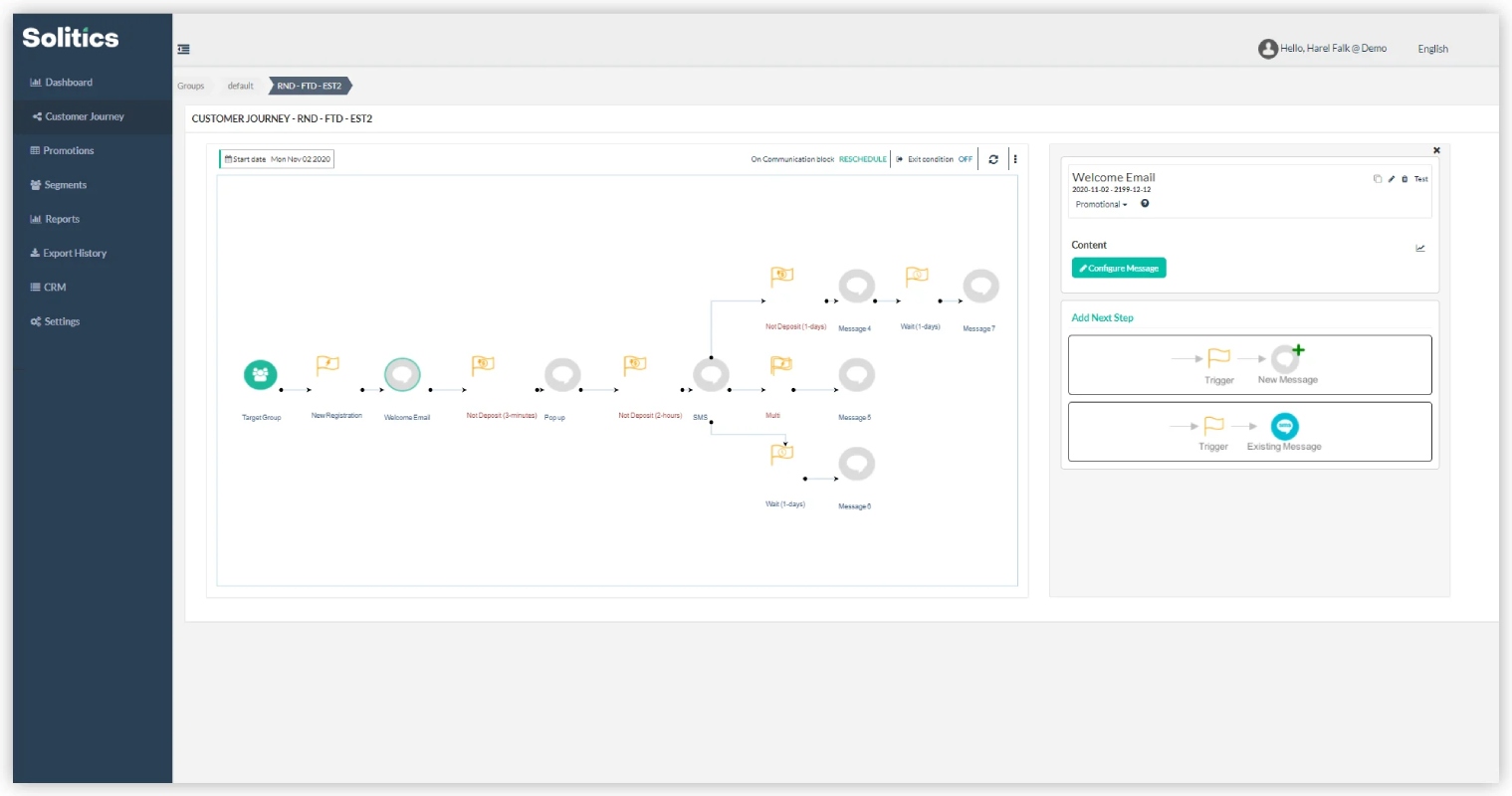The image size is (1512, 796).
Task: Click the Not Deposit (2-hours) trigger flag
Action: tap(635, 365)
